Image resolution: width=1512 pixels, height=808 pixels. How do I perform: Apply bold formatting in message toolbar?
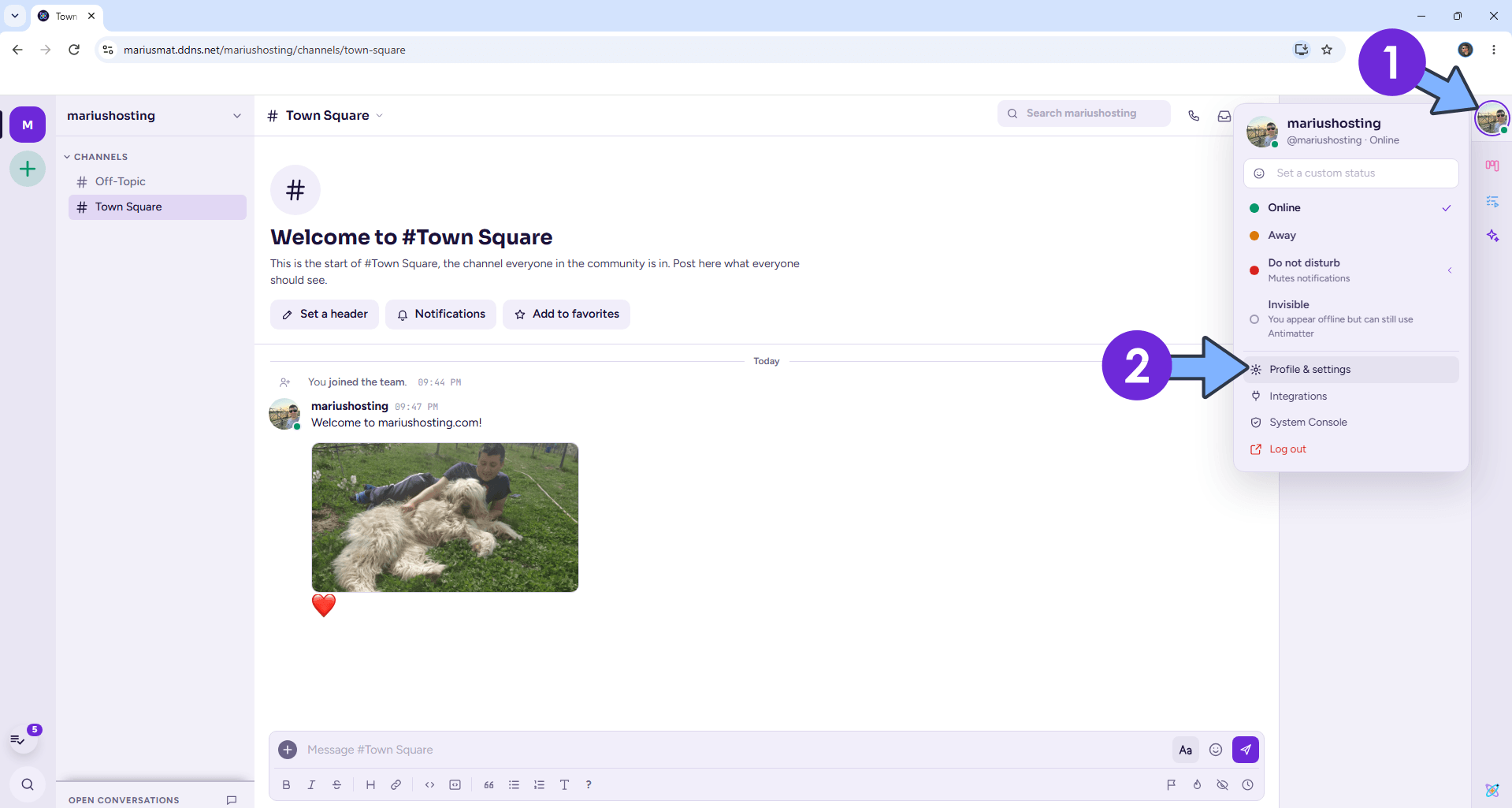click(286, 784)
